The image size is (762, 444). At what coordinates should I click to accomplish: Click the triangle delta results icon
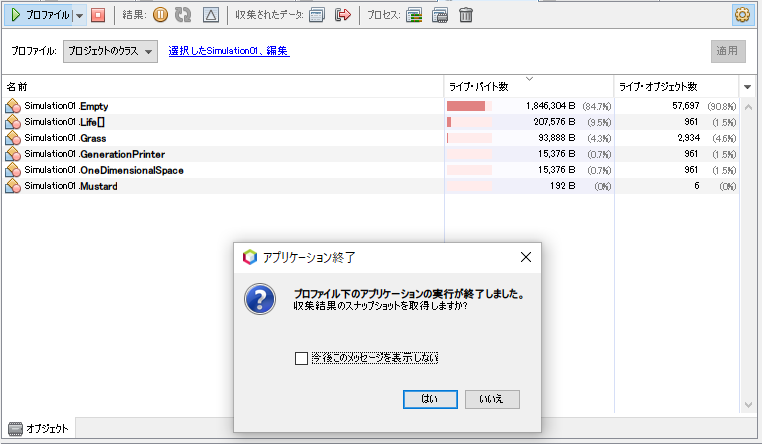pos(210,15)
